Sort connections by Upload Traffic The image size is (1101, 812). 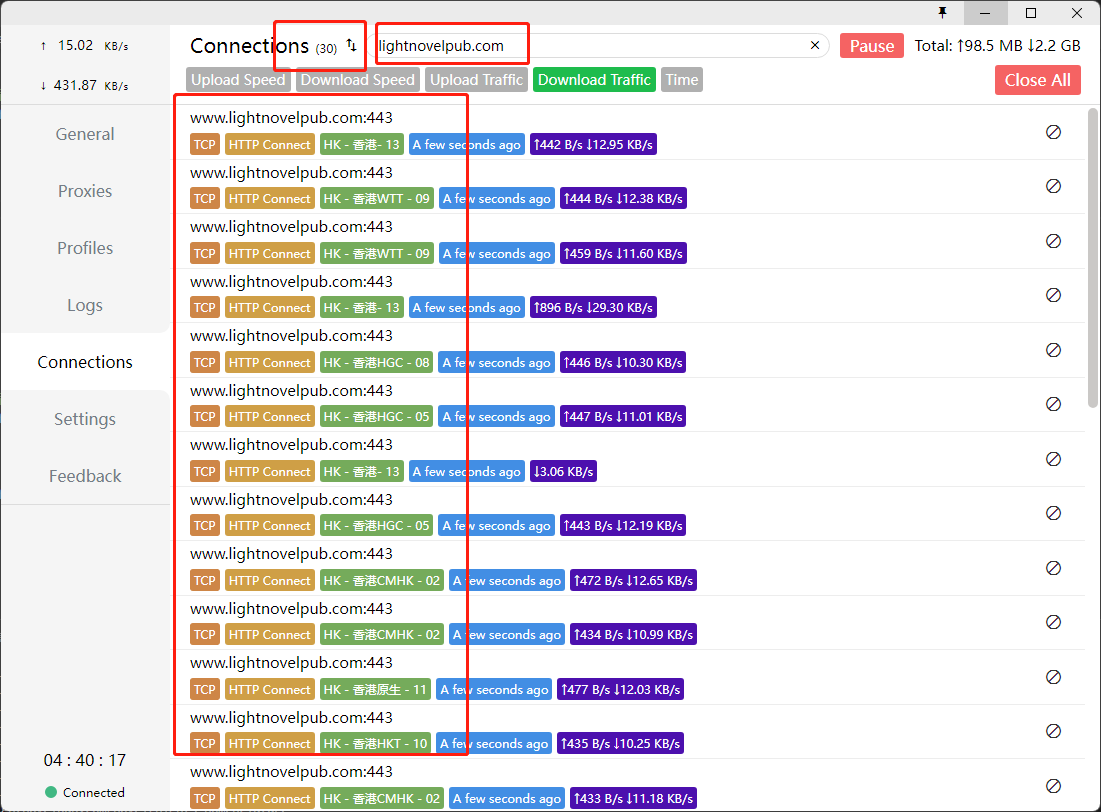(477, 79)
